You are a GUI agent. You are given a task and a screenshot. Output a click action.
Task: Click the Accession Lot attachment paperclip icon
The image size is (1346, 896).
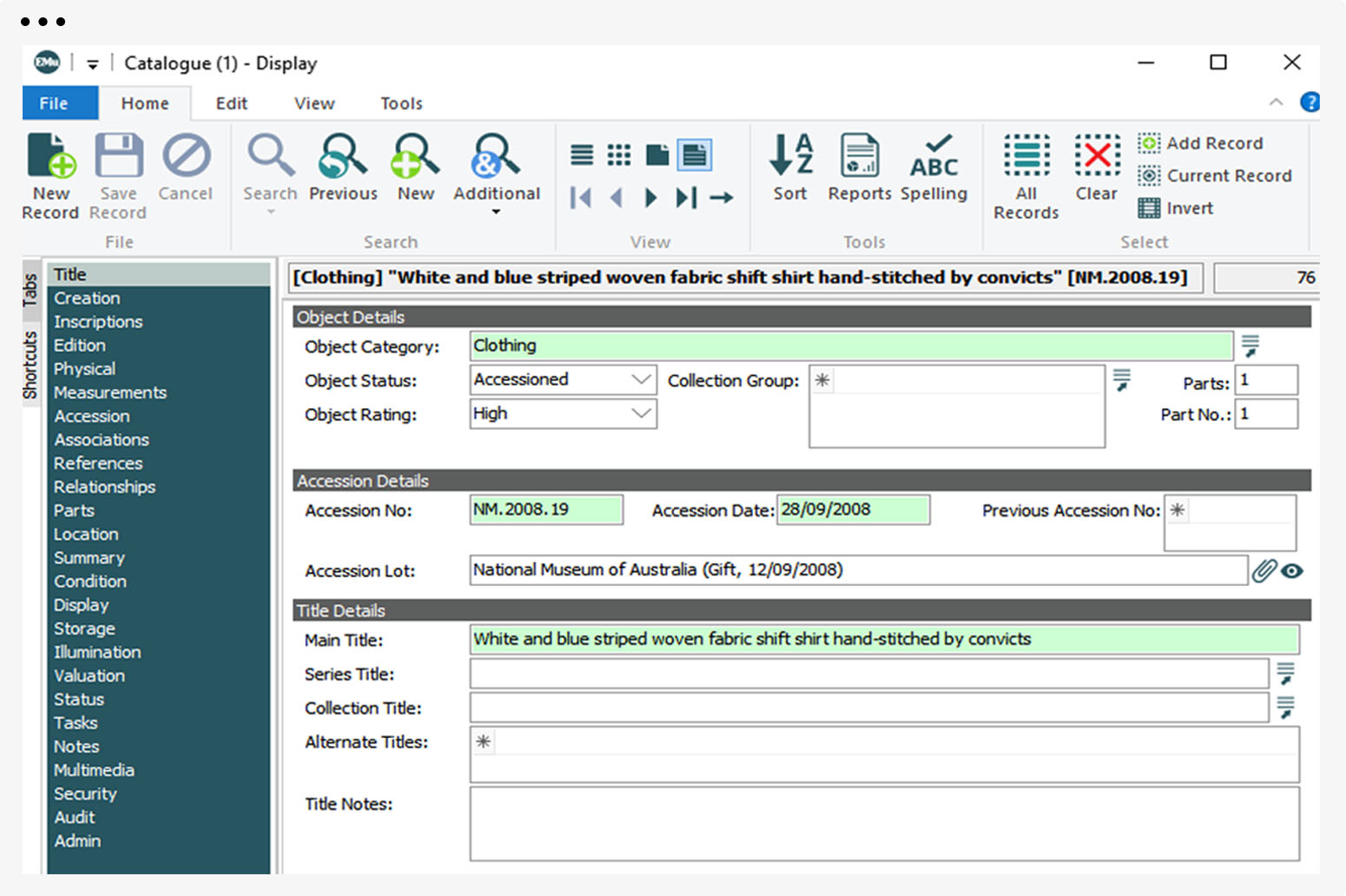[1264, 570]
